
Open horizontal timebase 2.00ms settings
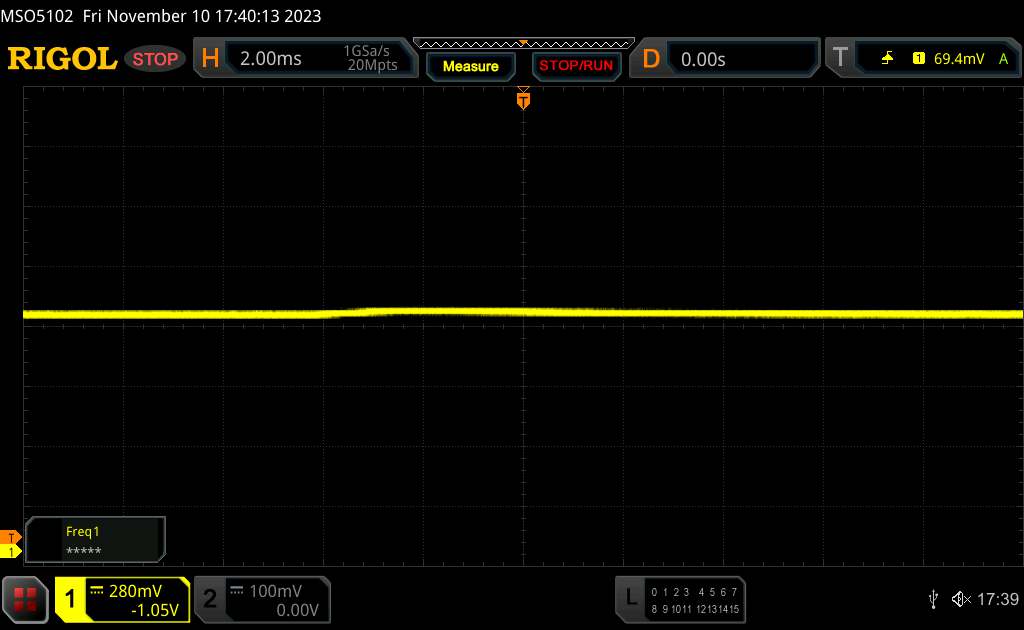coord(300,59)
